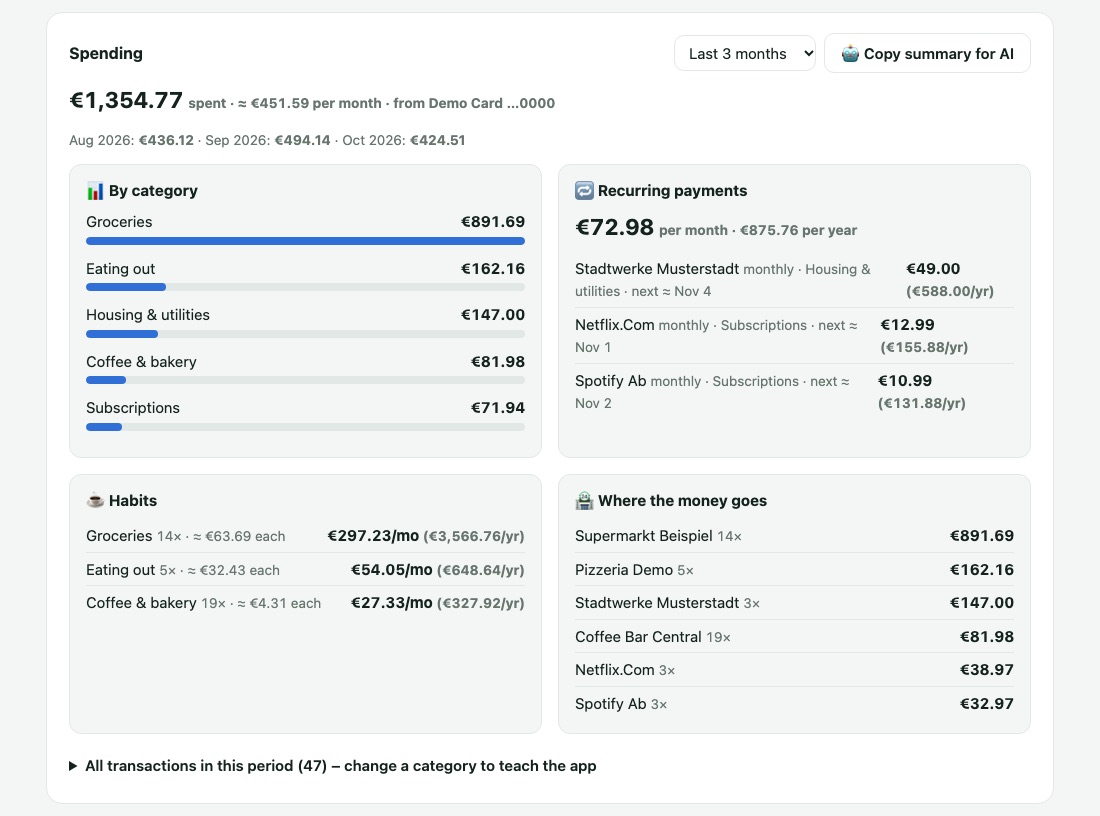Click the Oct 2026 amount €424.51
Viewport: 1100px width, 816px height.
coord(438,140)
